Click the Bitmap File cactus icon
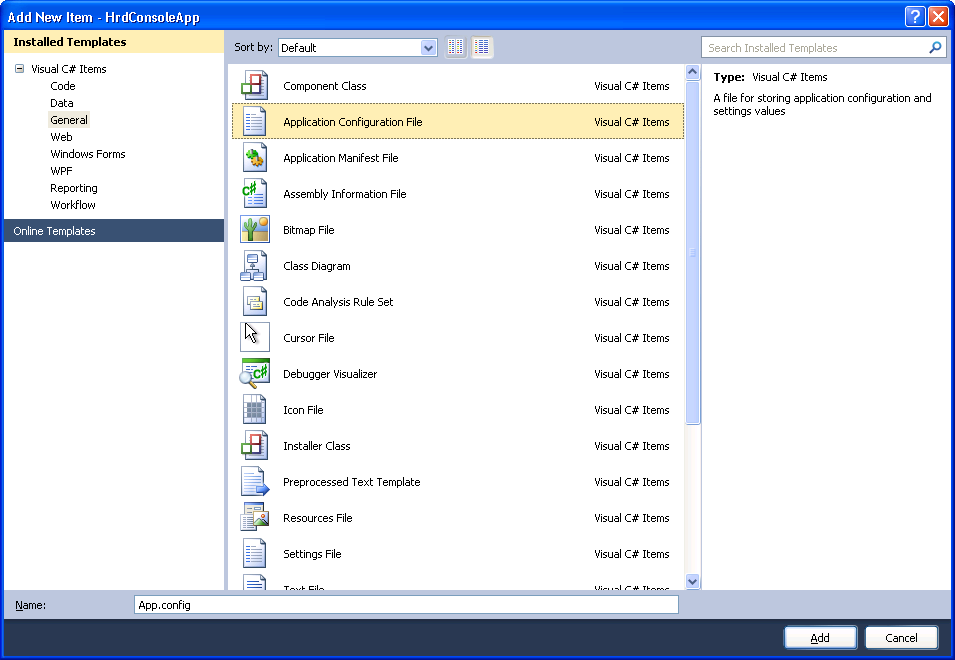 (x=255, y=230)
